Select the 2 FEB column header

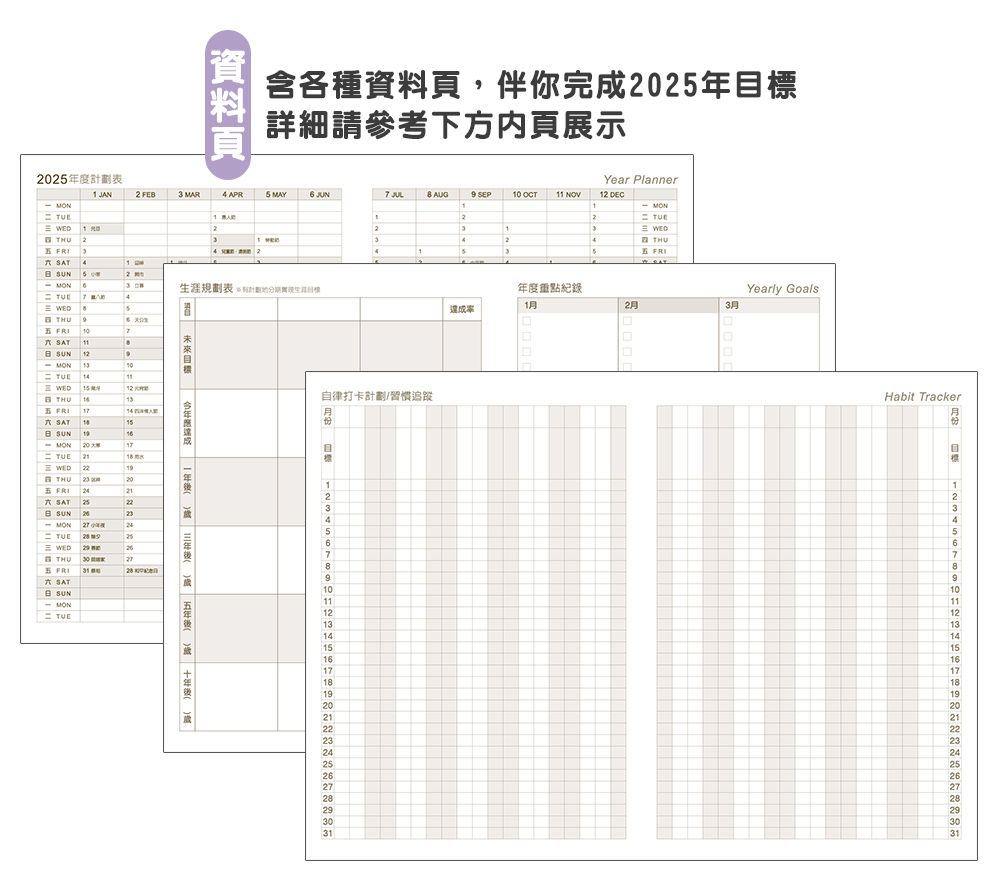pos(145,194)
